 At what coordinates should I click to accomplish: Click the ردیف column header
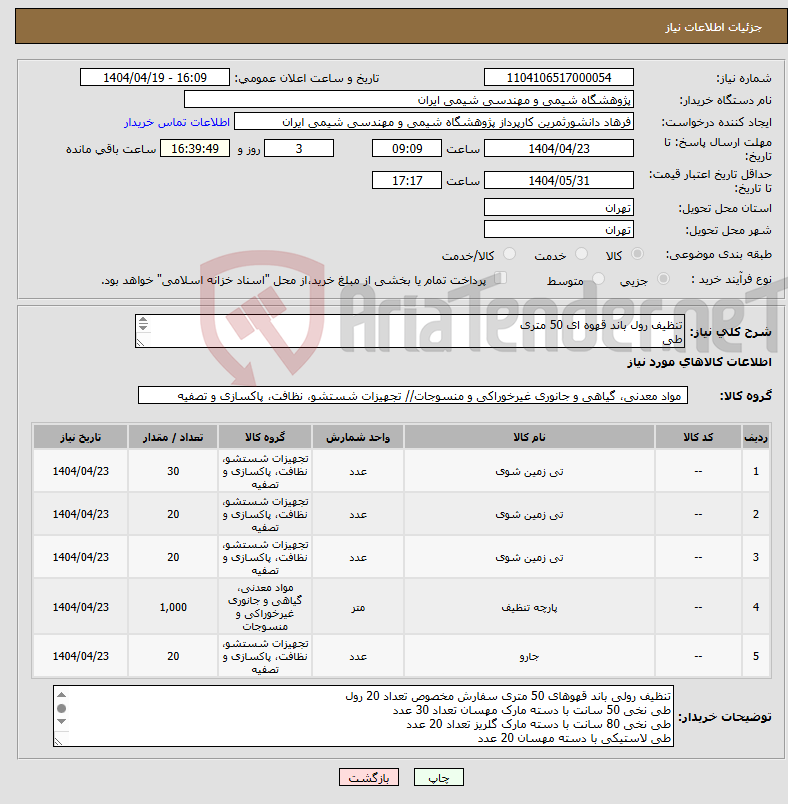click(756, 437)
